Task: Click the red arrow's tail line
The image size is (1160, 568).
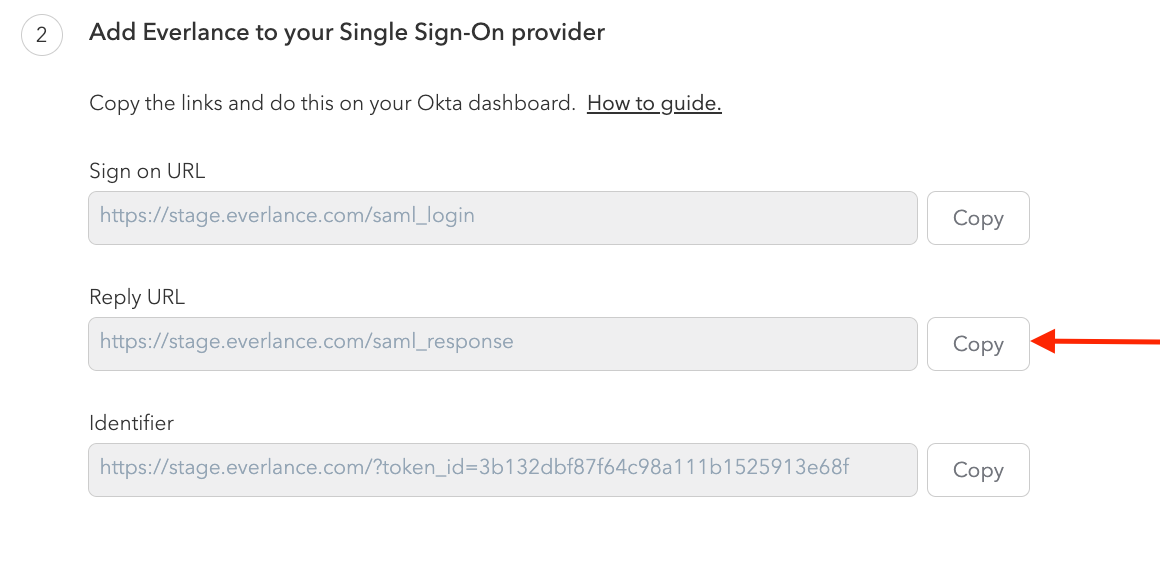Action: [1110, 343]
